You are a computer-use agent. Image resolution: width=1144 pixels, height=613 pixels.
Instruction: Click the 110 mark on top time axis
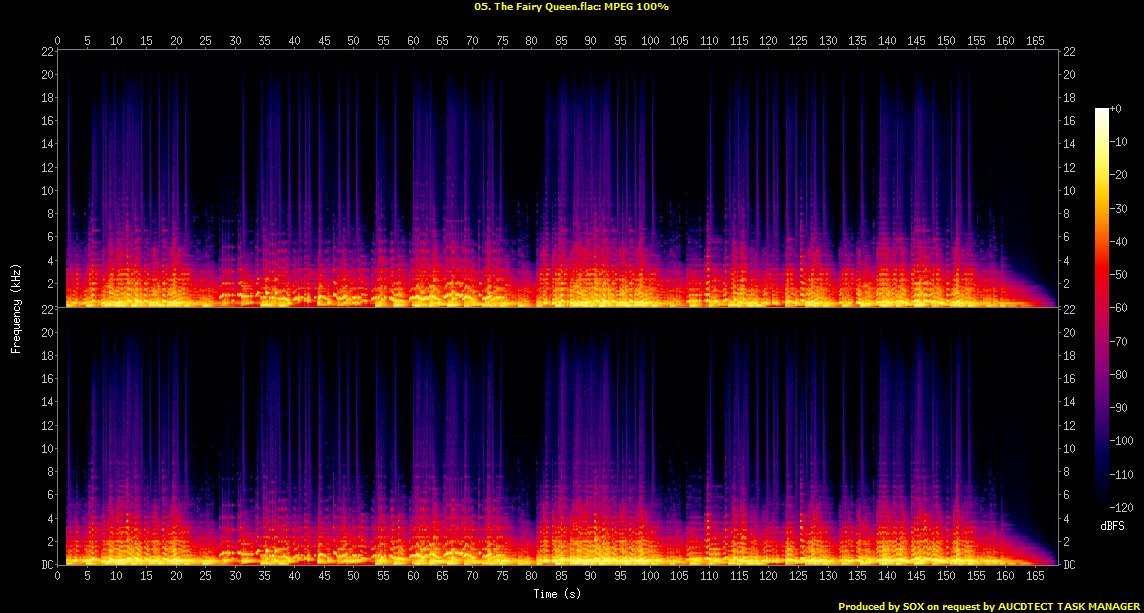point(709,41)
